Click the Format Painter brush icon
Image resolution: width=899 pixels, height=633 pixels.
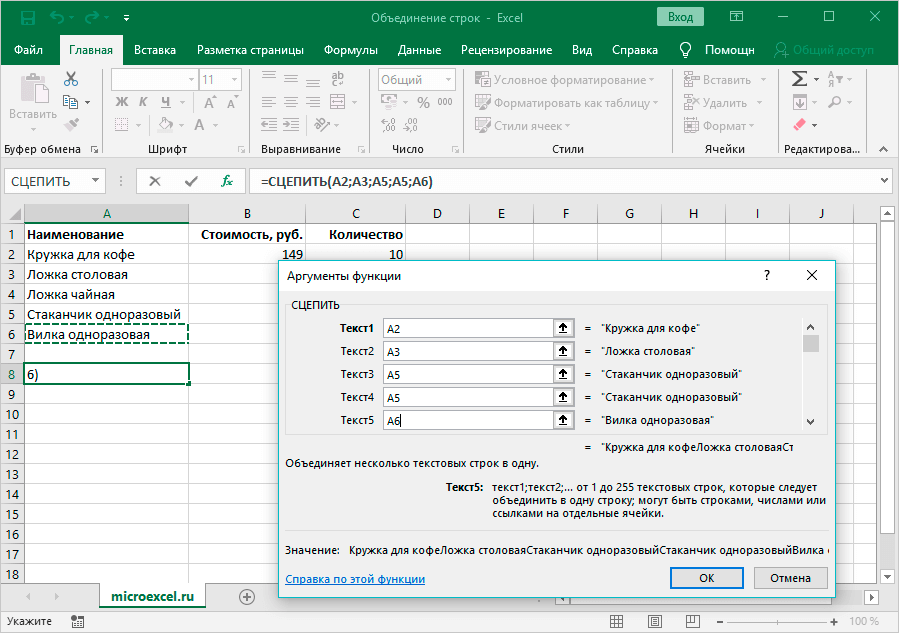(x=71, y=124)
